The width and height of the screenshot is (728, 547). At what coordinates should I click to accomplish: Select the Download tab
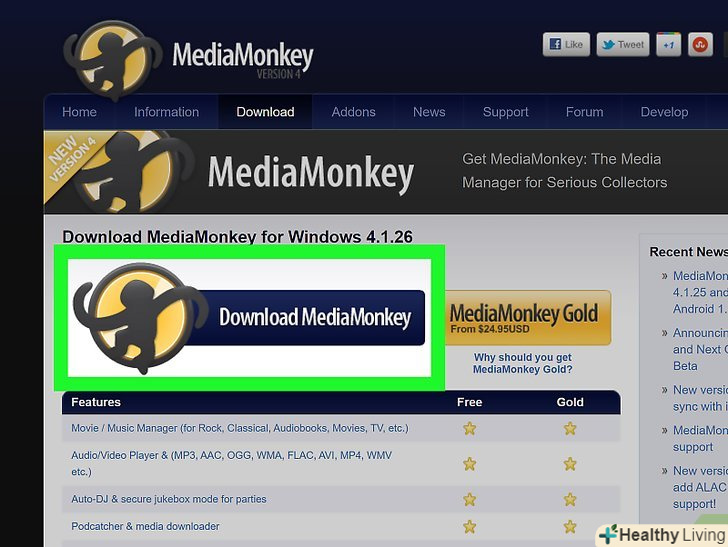[x=265, y=112]
